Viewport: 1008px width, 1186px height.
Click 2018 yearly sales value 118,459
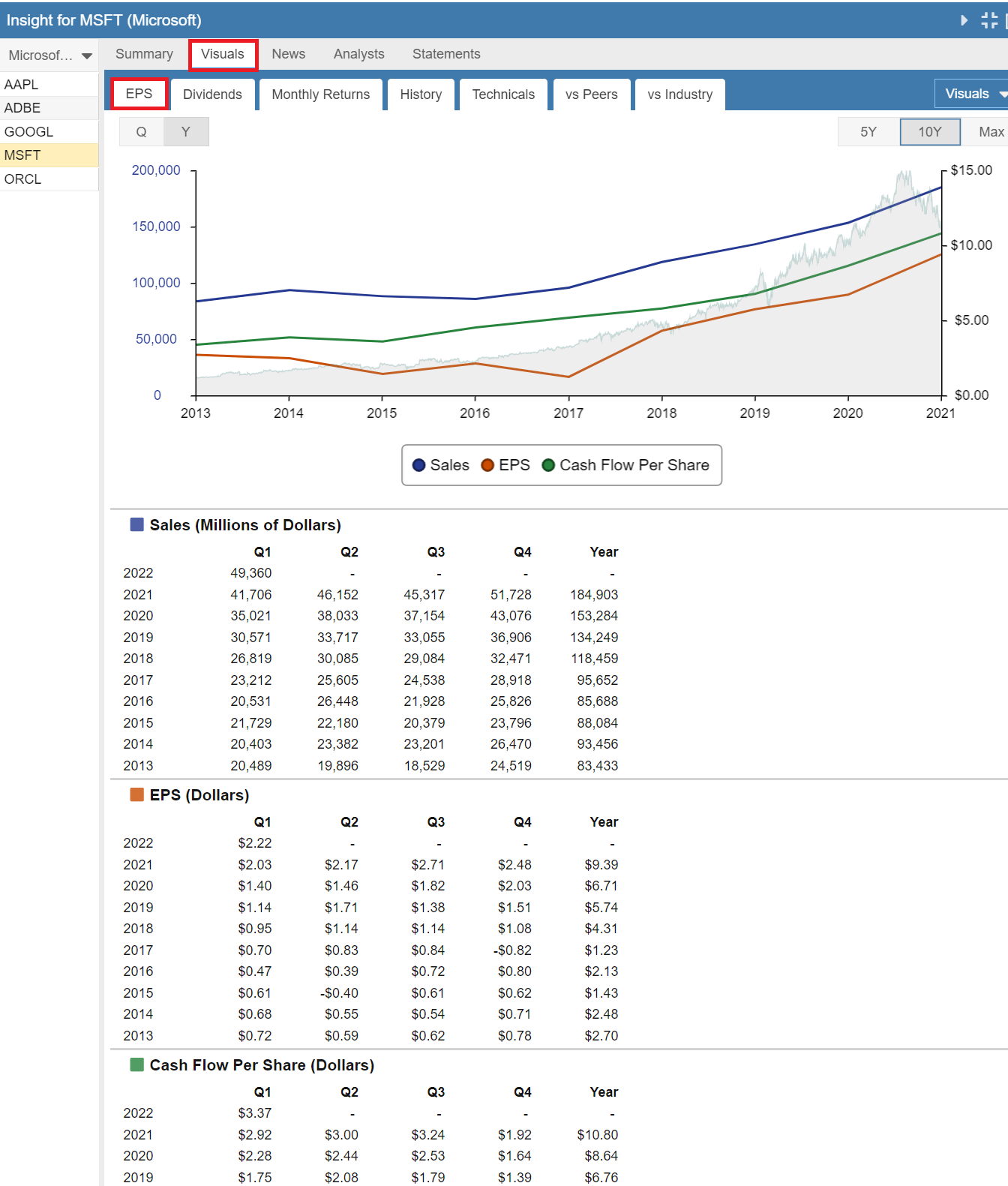(x=594, y=659)
